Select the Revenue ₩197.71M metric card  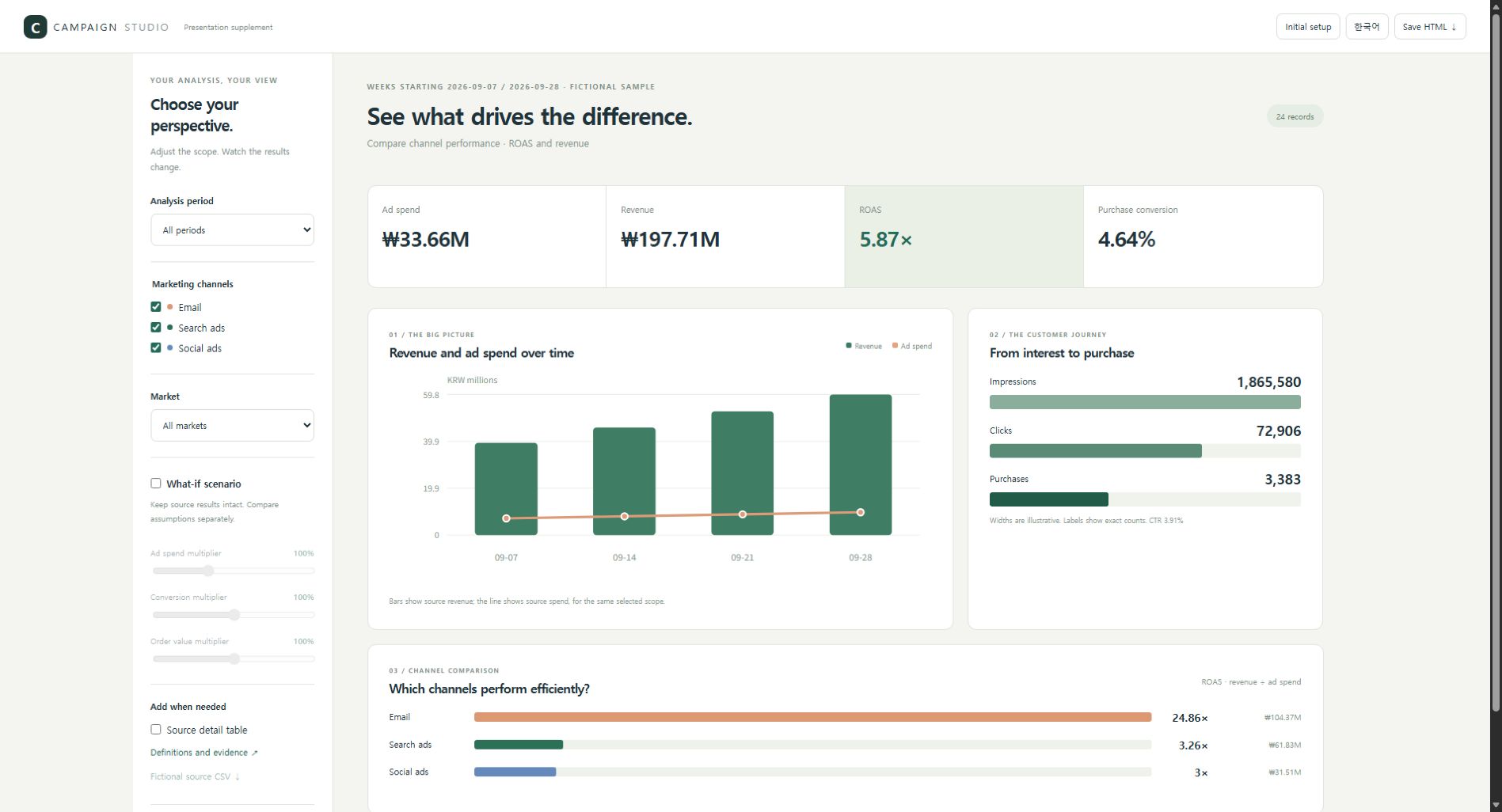point(725,237)
